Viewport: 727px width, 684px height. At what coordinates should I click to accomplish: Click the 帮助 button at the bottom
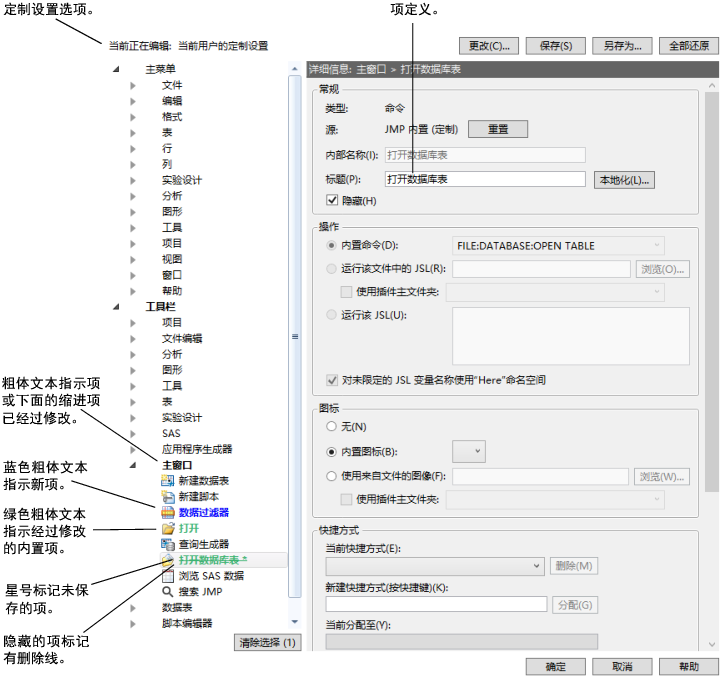point(689,667)
